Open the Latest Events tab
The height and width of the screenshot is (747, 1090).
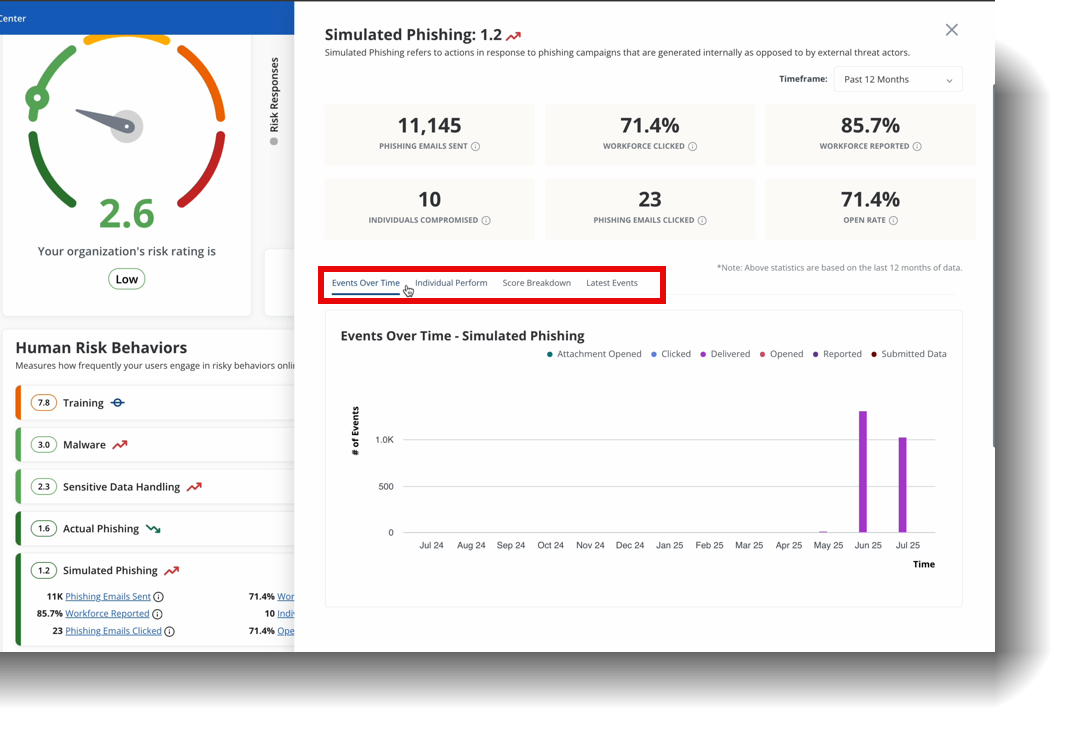(611, 283)
